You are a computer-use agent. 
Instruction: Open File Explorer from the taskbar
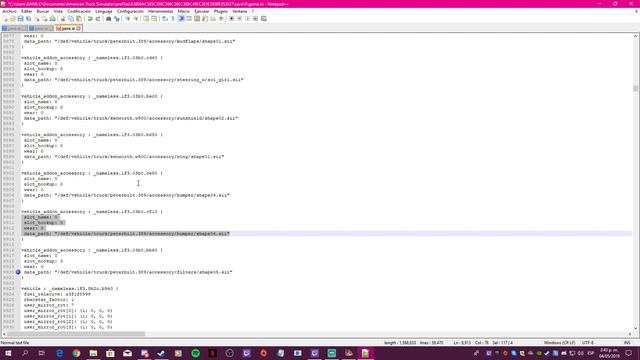pyautogui.click(x=93, y=353)
